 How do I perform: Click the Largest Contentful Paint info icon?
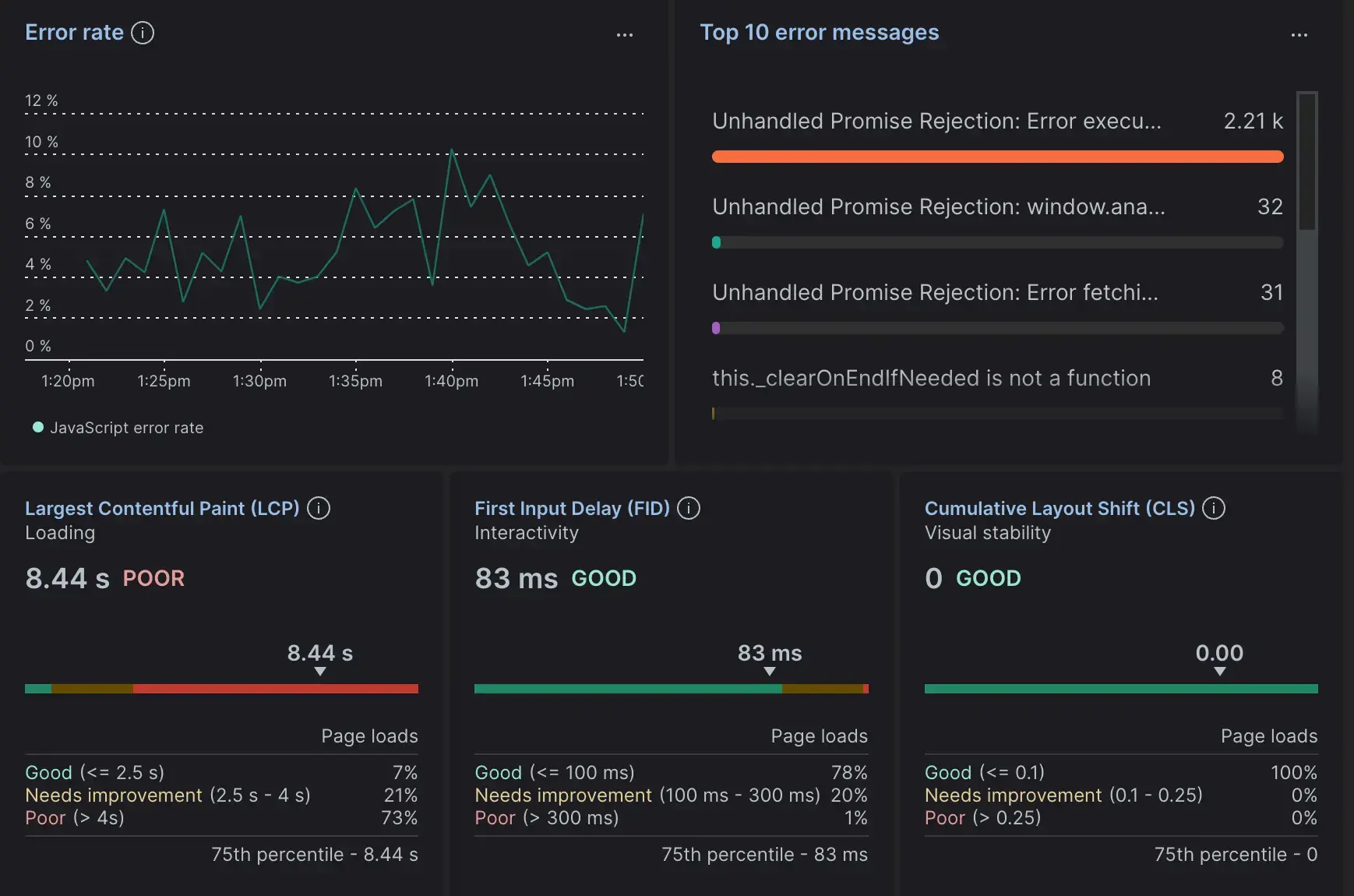[319, 508]
